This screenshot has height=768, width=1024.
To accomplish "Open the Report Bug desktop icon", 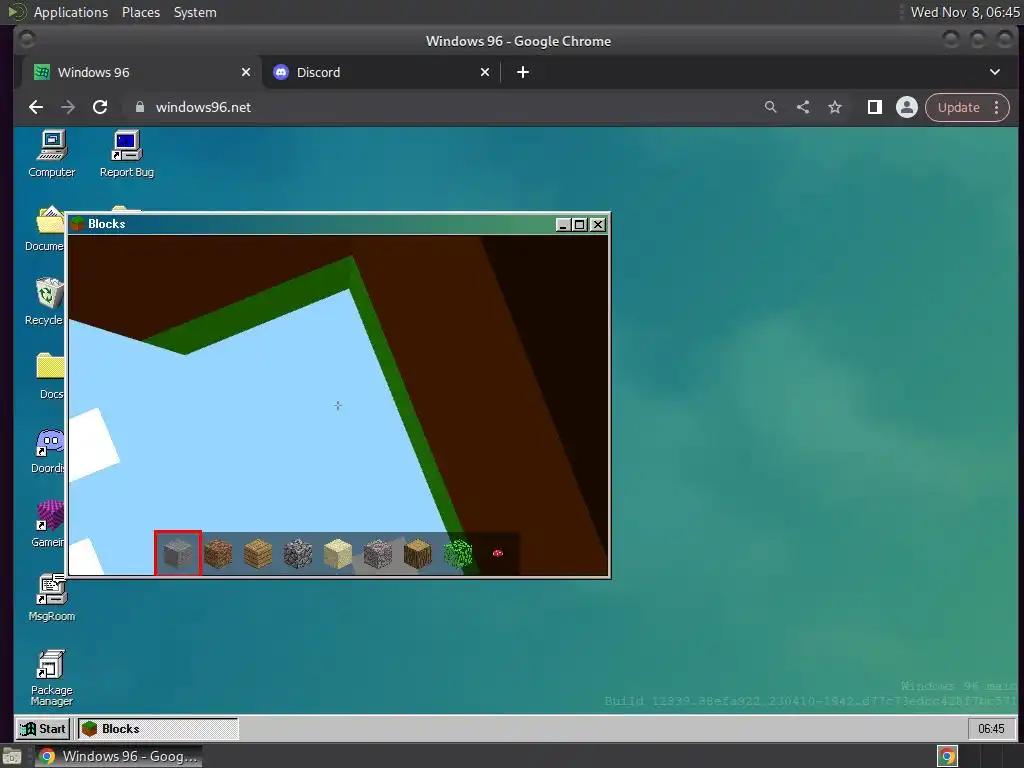I will [127, 154].
